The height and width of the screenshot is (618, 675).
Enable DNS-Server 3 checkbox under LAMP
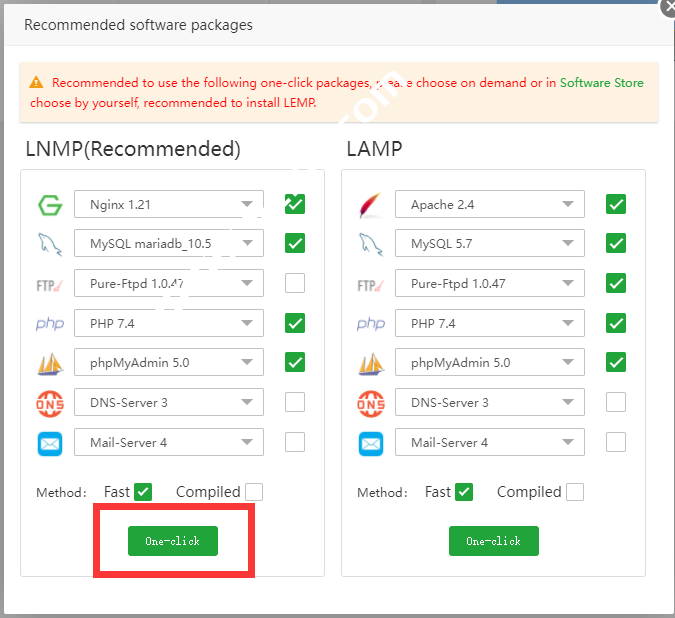[x=616, y=403]
